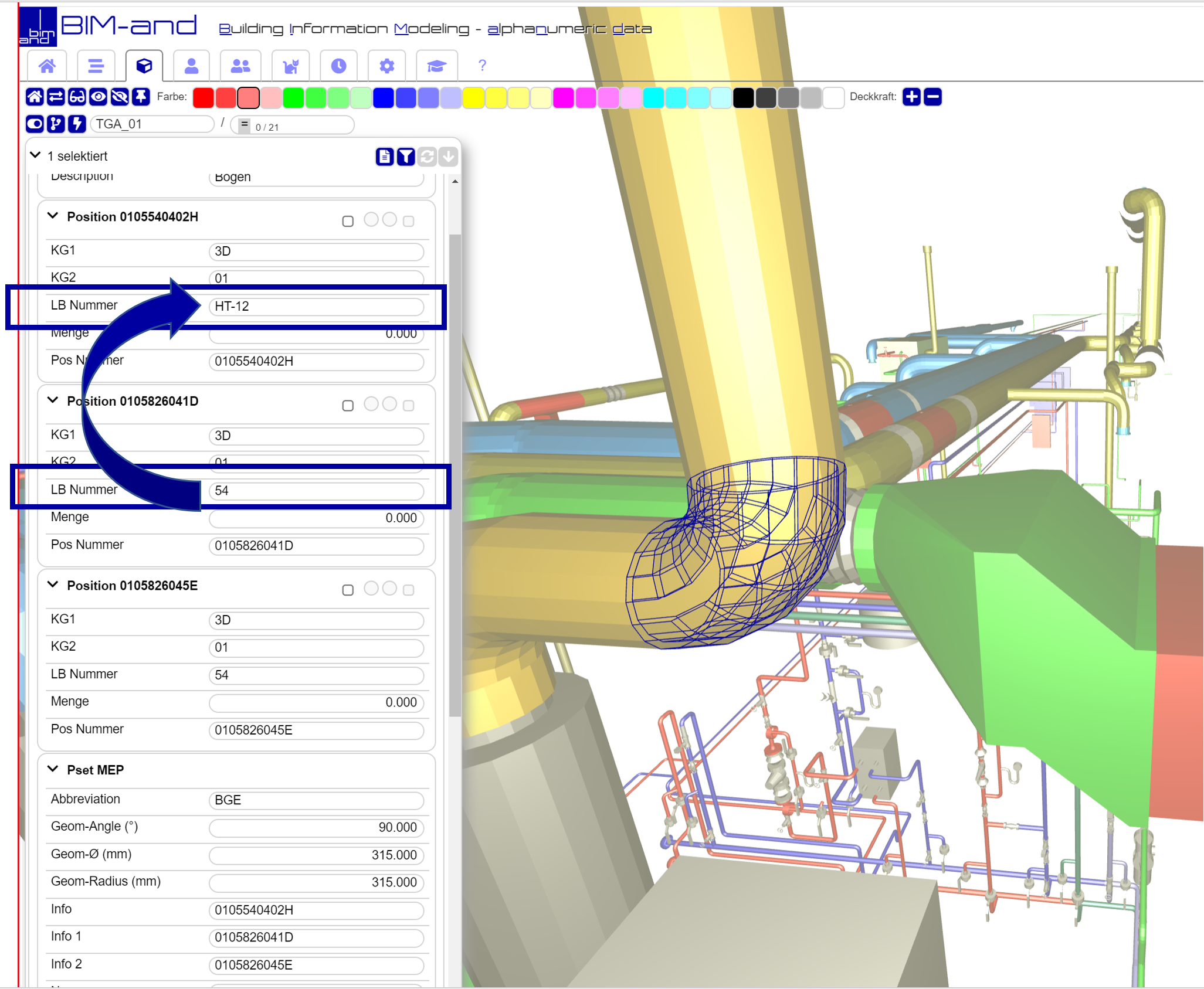Switch to the Home tab

pyautogui.click(x=47, y=66)
